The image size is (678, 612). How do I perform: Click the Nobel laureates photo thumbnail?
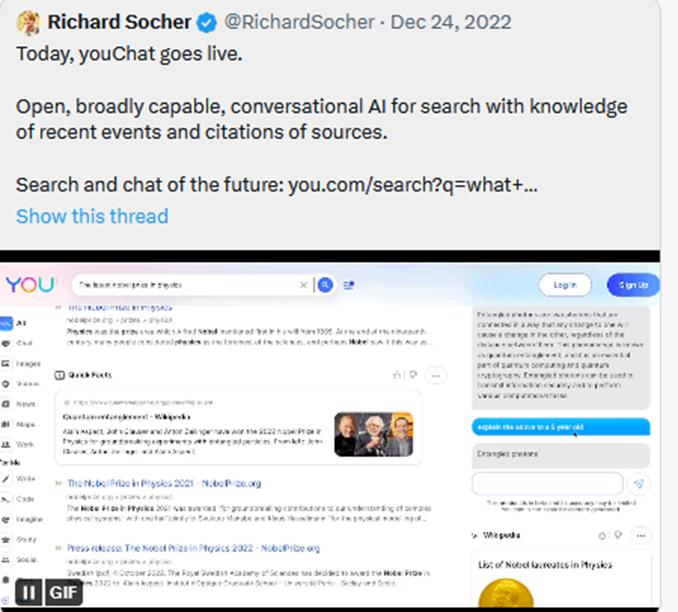(373, 433)
